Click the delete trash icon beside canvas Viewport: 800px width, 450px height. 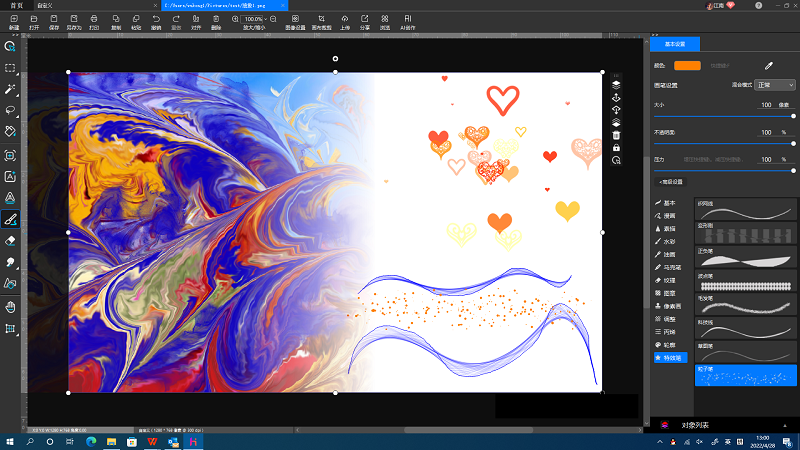click(x=616, y=135)
